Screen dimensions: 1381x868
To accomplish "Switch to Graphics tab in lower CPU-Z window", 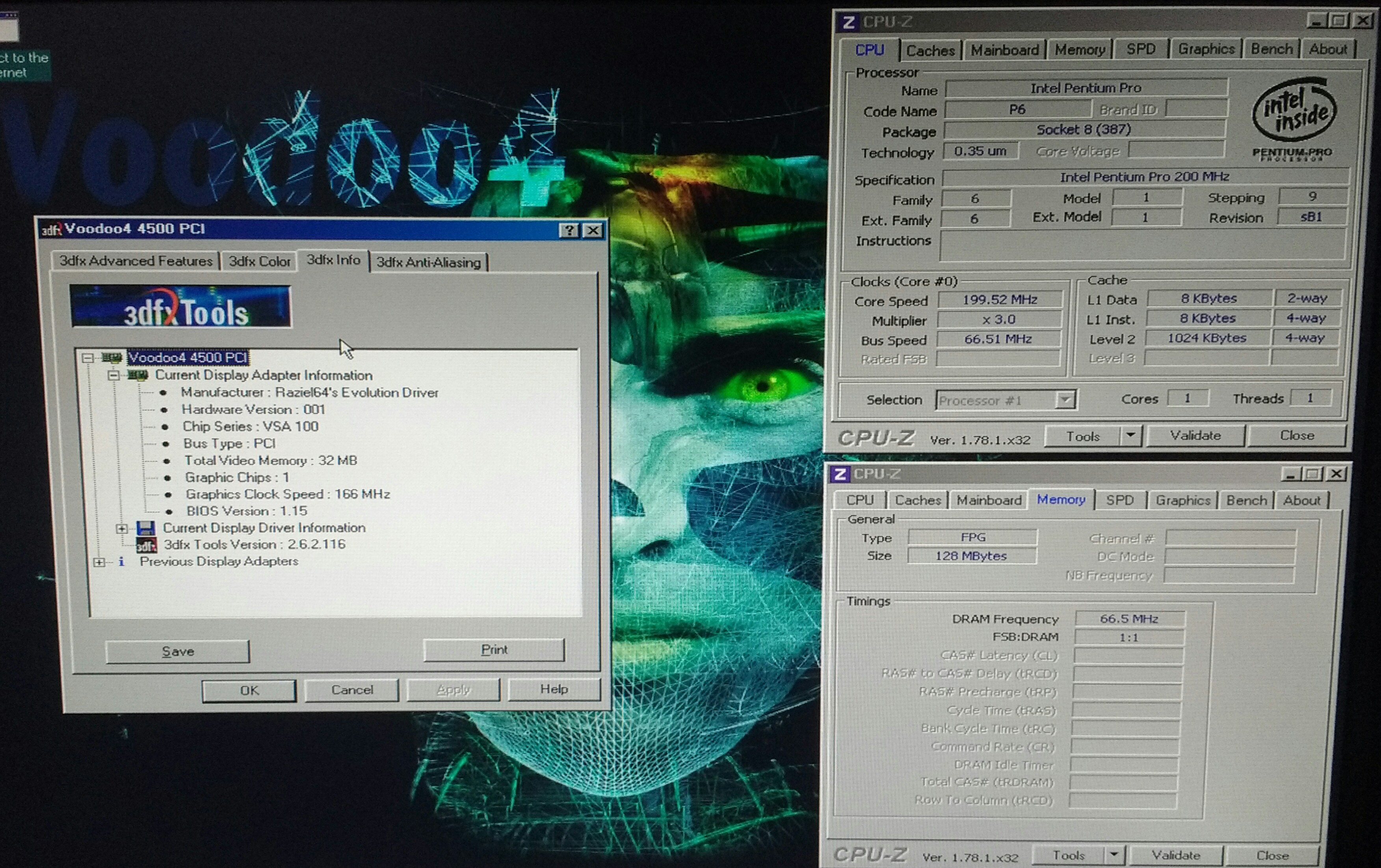I will (x=1182, y=501).
